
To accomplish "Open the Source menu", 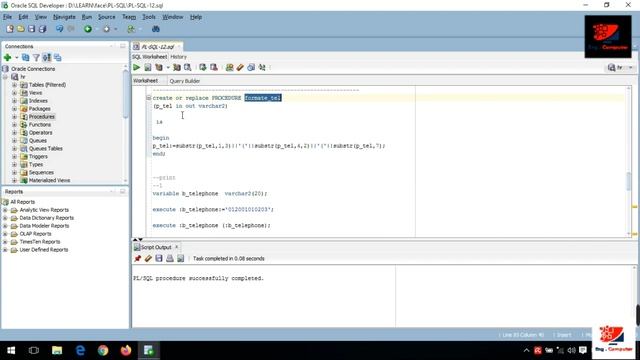I will [x=107, y=17].
